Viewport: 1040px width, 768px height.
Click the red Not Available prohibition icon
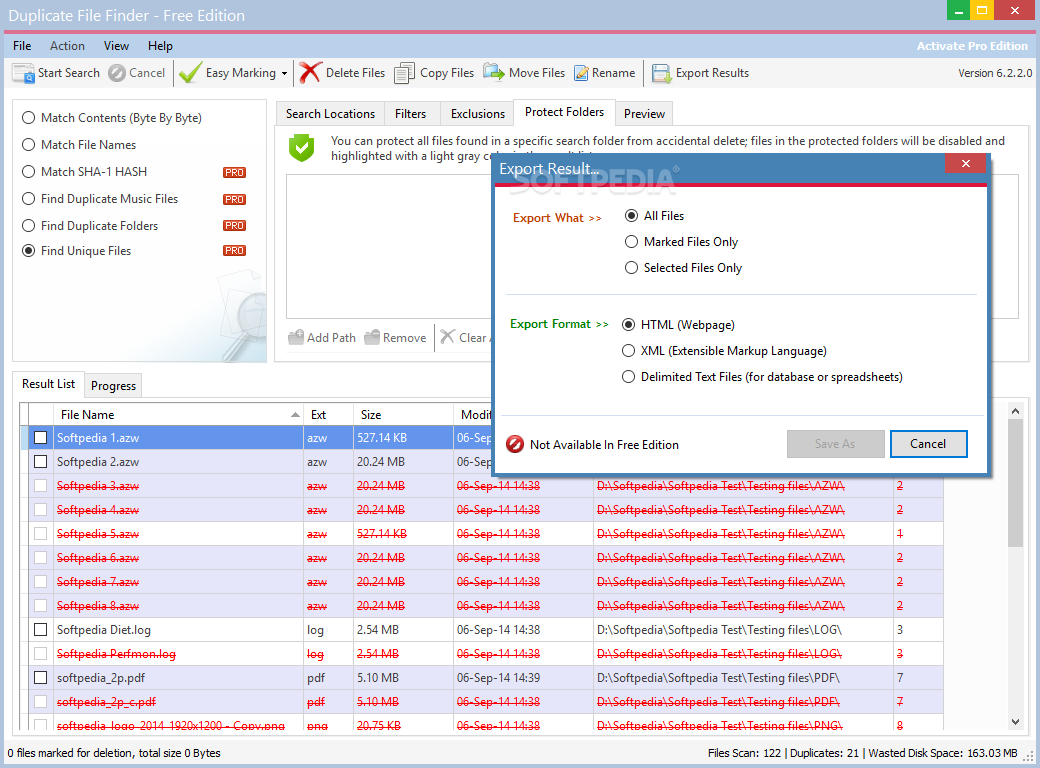click(x=515, y=444)
